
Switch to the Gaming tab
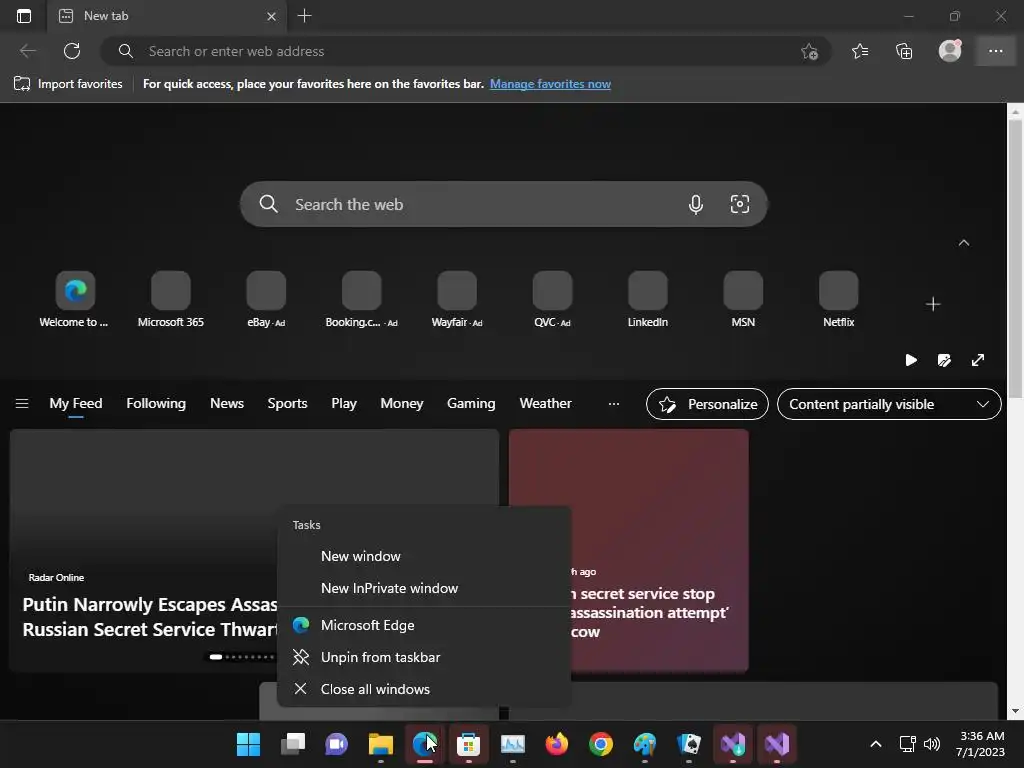[471, 404]
